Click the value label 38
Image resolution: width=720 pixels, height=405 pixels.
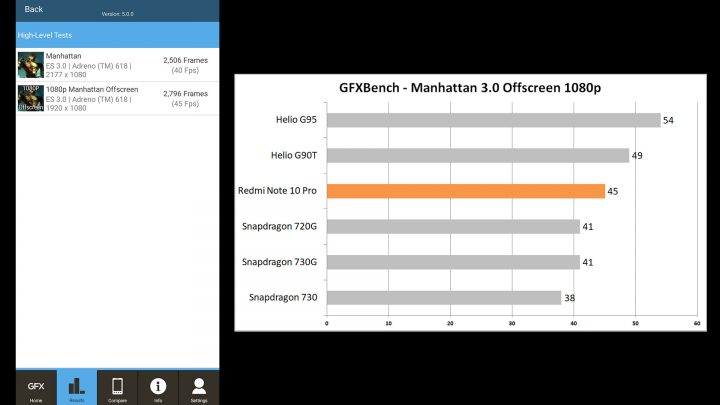569,298
